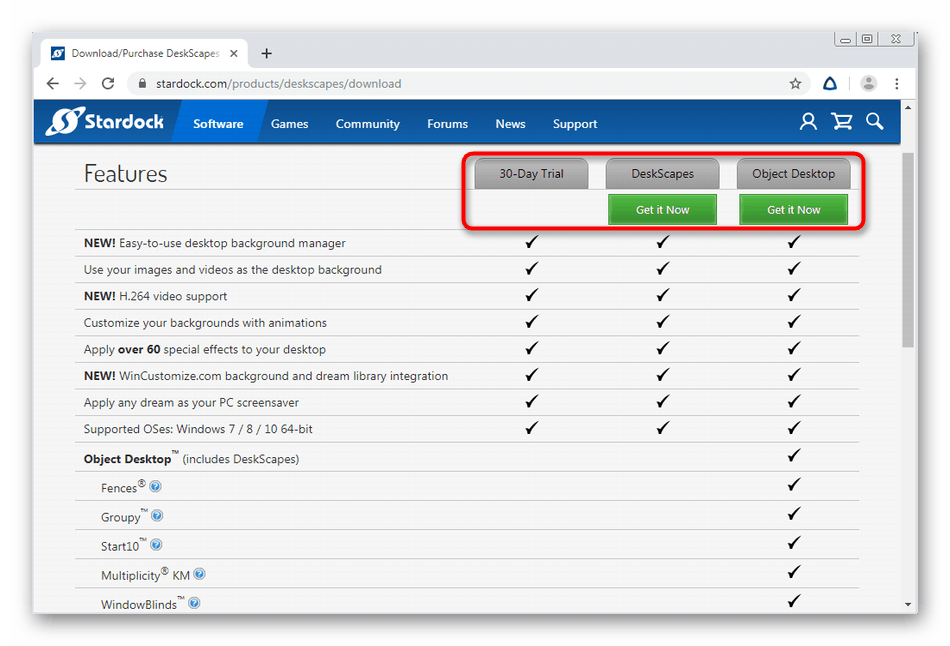Screen dimensions: 950x646
Task: Click the site search magnifier icon
Action: [874, 121]
